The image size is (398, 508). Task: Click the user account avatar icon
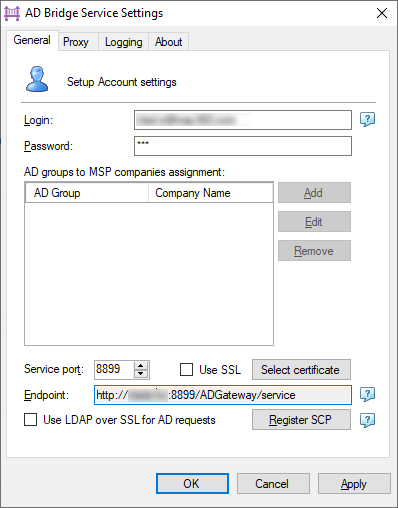(37, 79)
